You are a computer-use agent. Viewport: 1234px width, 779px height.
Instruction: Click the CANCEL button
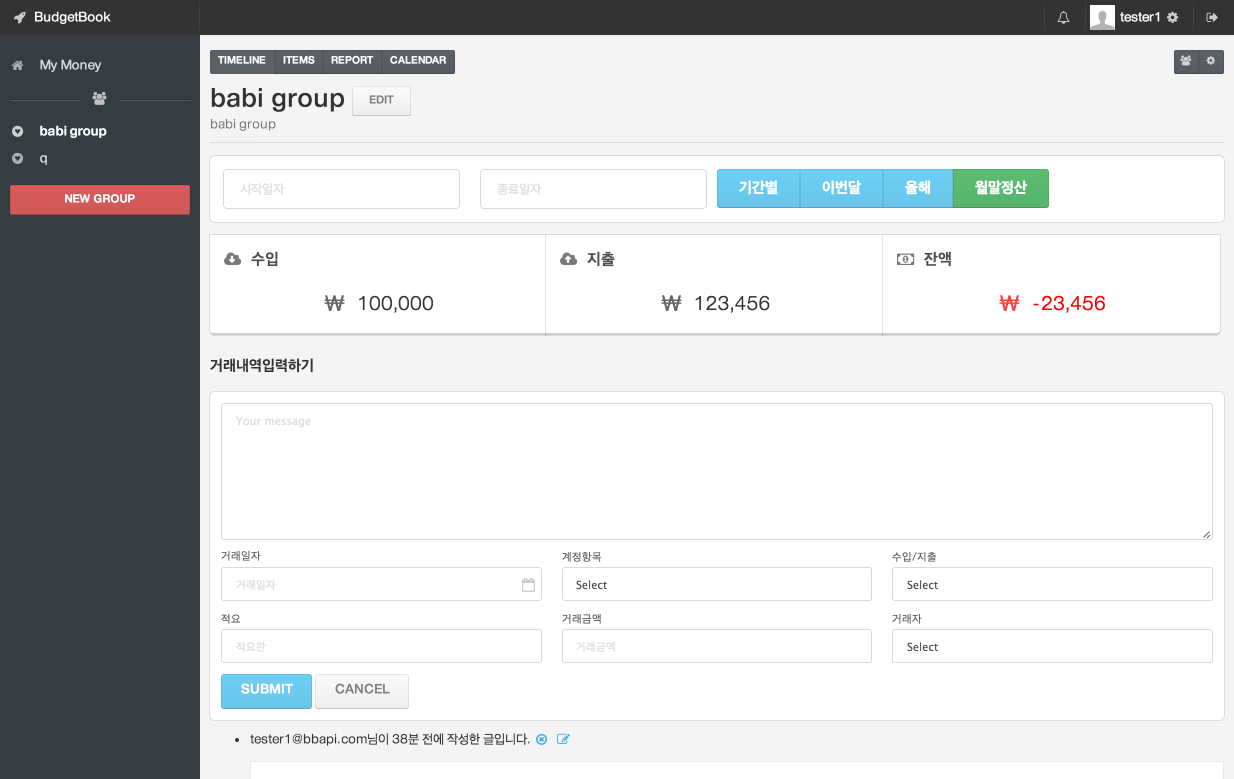pos(362,690)
